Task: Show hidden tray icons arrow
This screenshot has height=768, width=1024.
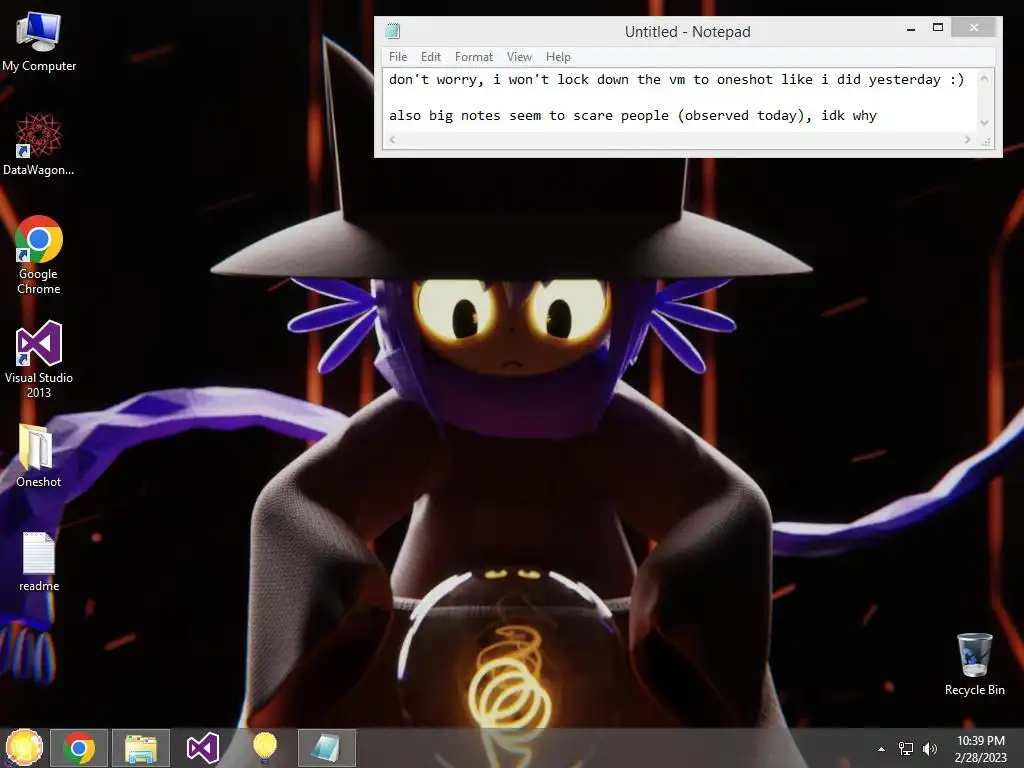Action: coord(882,749)
